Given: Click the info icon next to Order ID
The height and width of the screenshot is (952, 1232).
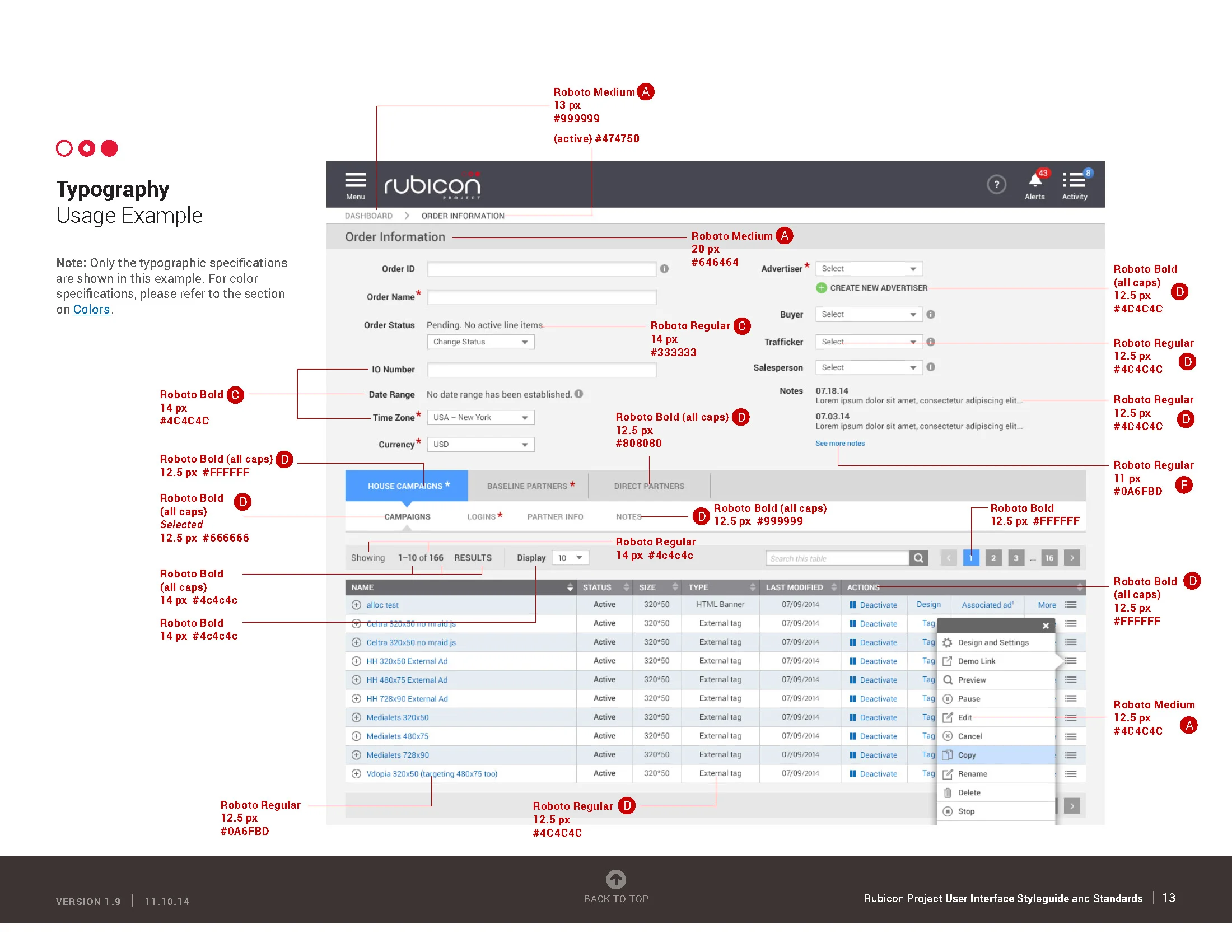Looking at the screenshot, I should 665,269.
